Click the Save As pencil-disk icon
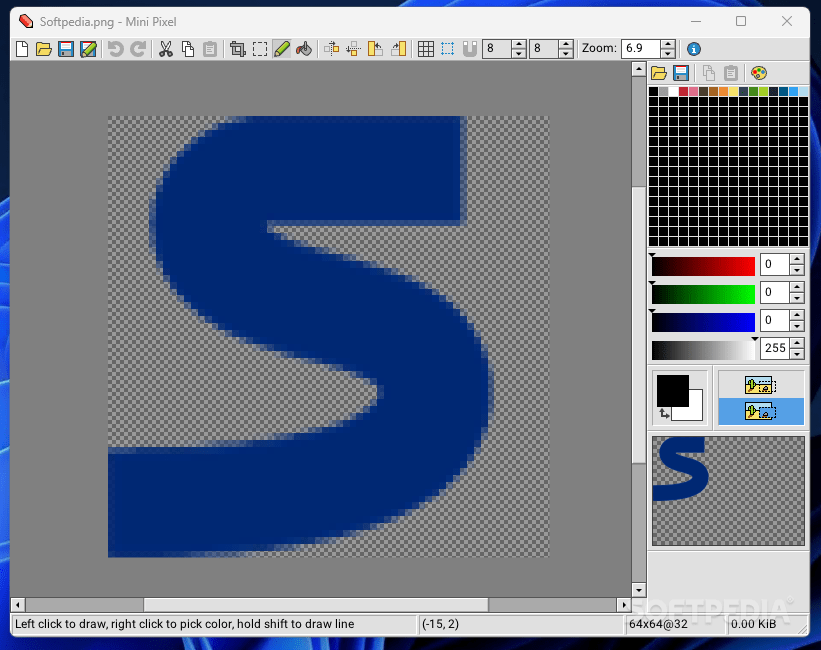The width and height of the screenshot is (821, 650). coord(88,49)
